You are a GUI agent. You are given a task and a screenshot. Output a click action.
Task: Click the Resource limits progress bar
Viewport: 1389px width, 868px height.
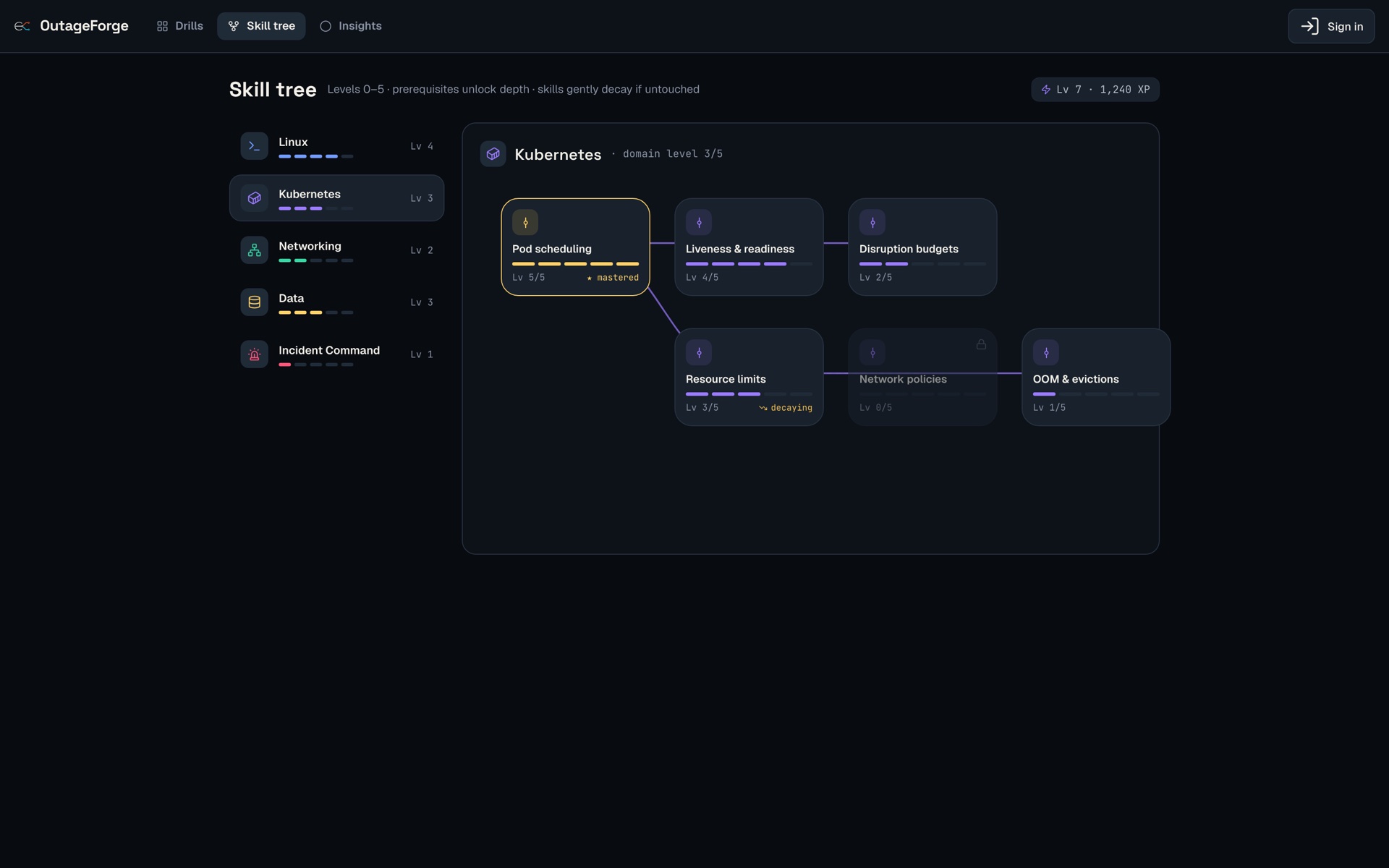coord(749,394)
